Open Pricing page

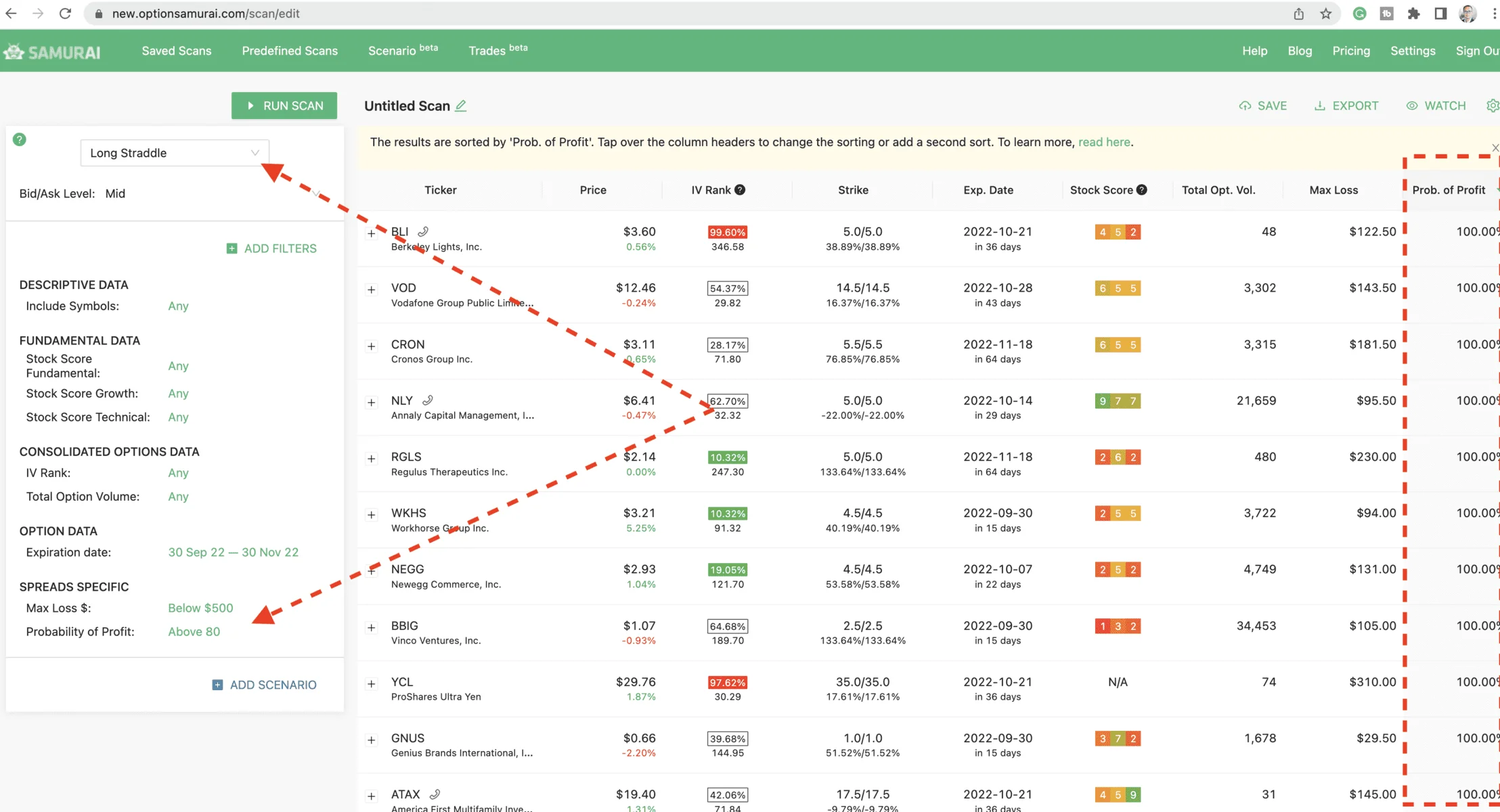1351,51
